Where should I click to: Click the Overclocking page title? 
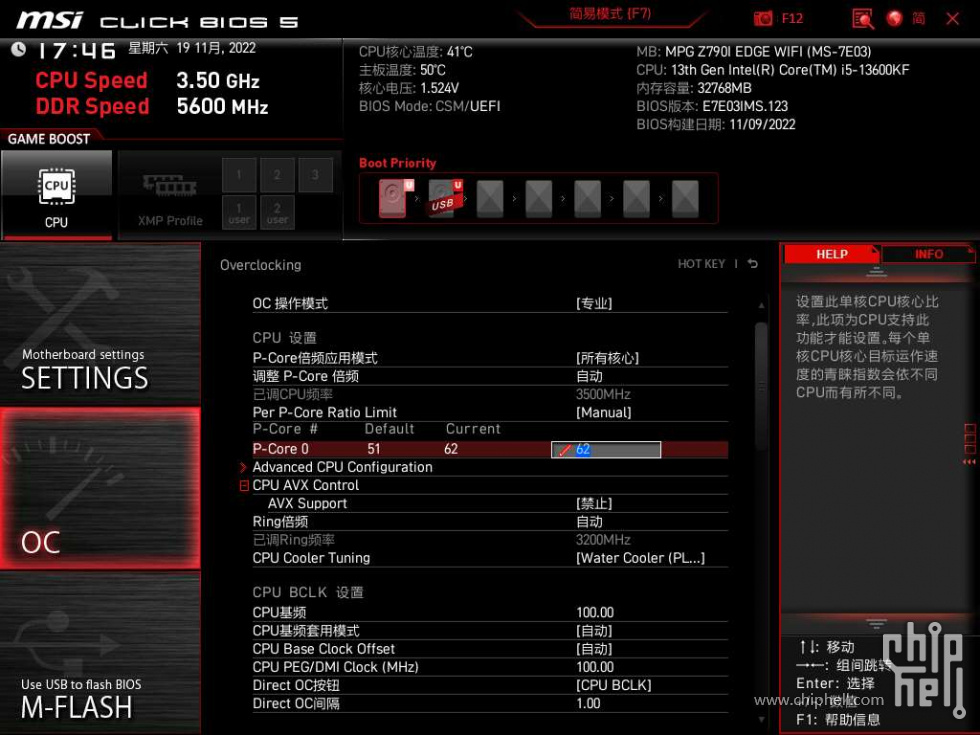point(261,265)
